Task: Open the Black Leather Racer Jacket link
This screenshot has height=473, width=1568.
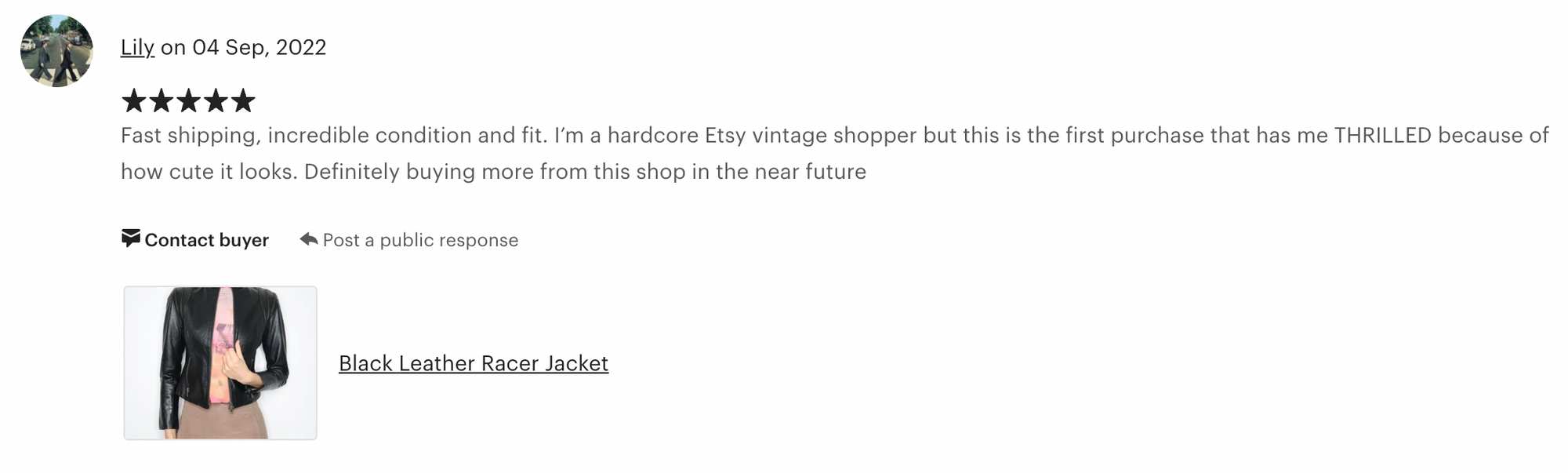Action: click(x=474, y=363)
